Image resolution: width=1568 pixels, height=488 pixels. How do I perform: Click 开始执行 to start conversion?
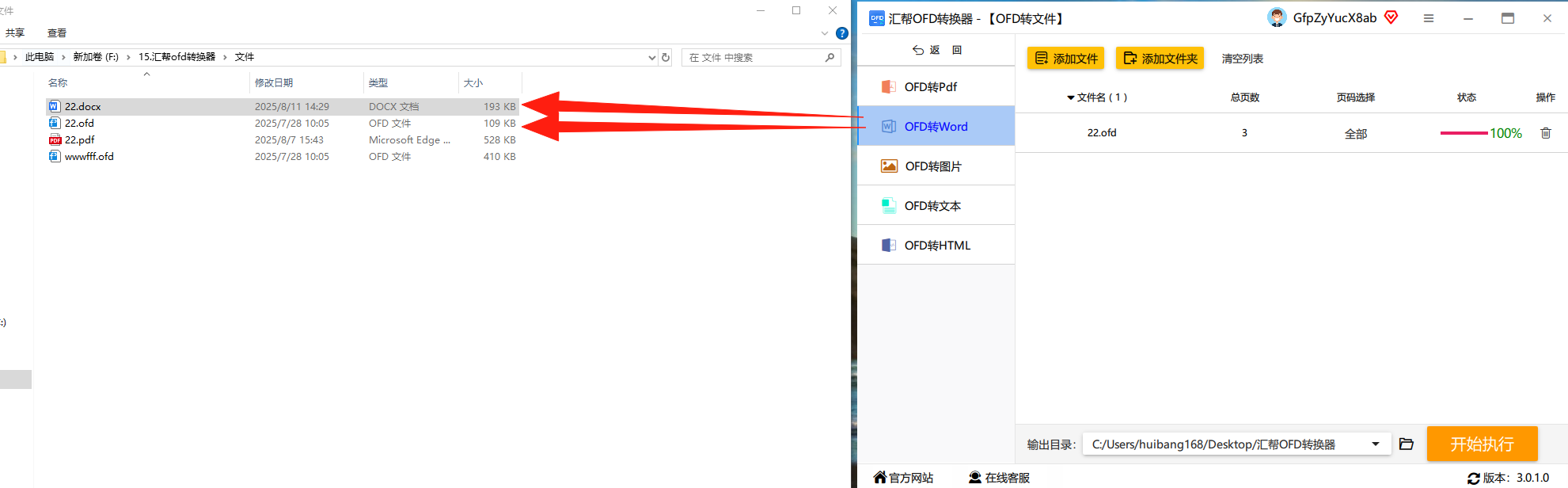[x=1482, y=444]
